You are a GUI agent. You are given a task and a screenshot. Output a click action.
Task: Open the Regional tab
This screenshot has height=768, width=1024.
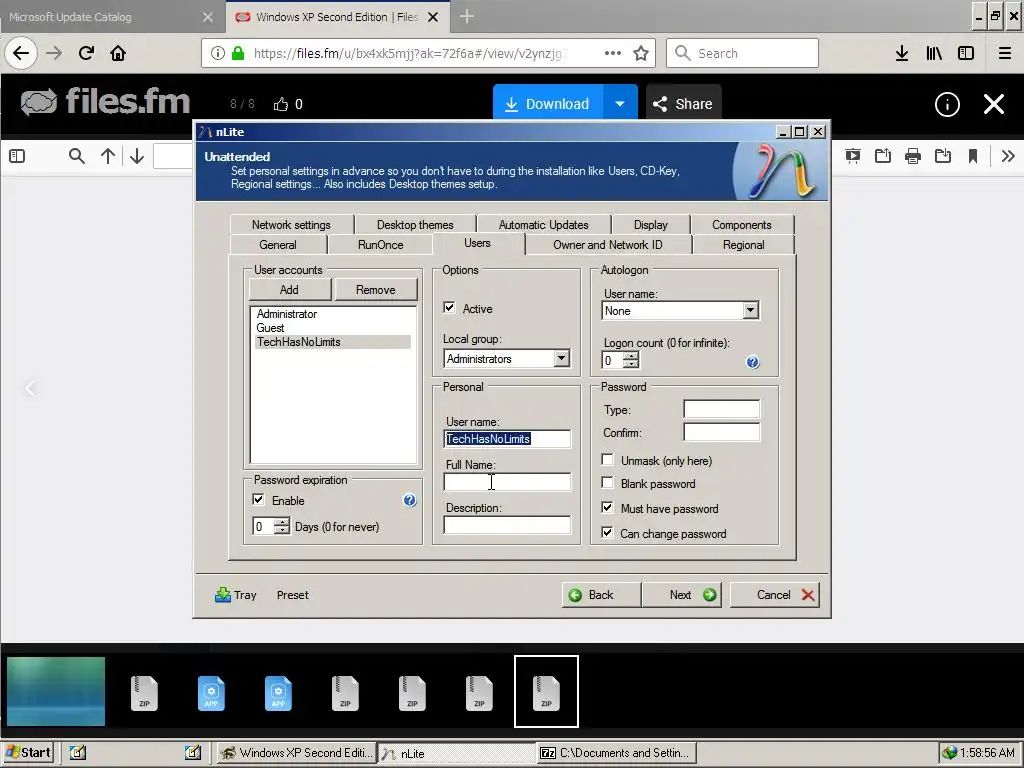tap(743, 245)
